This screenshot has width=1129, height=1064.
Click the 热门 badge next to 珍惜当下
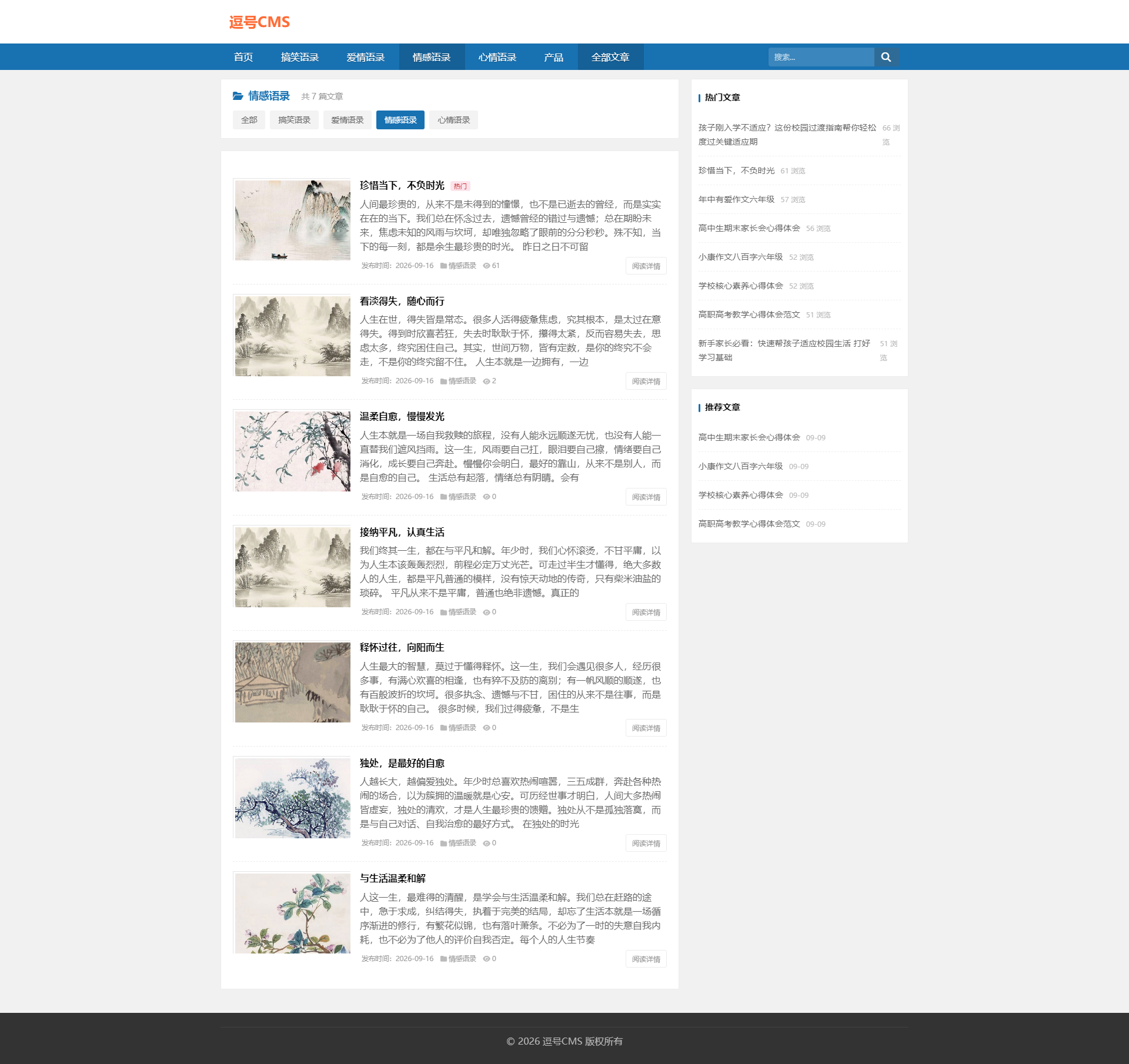tap(460, 186)
